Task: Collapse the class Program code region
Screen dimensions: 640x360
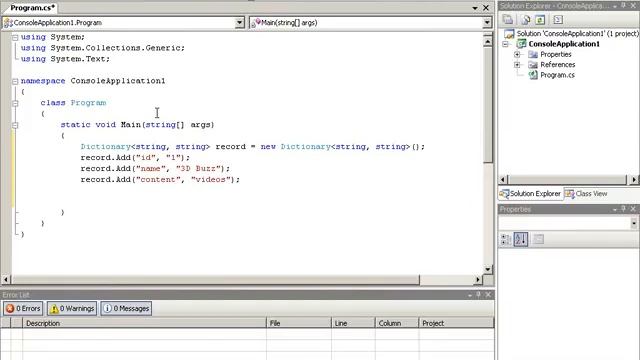Action: [x=15, y=103]
